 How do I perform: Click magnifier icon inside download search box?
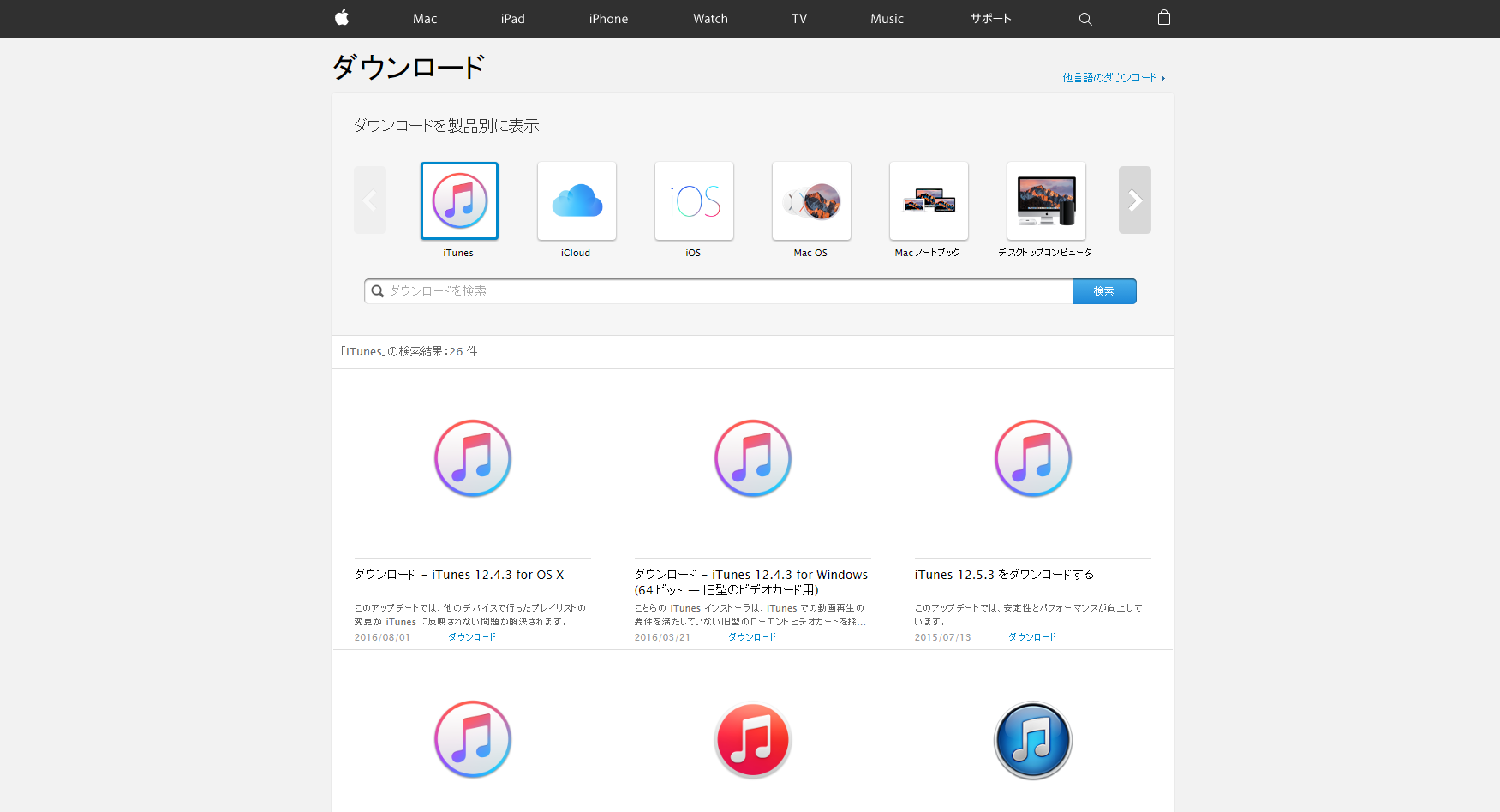pyautogui.click(x=377, y=291)
